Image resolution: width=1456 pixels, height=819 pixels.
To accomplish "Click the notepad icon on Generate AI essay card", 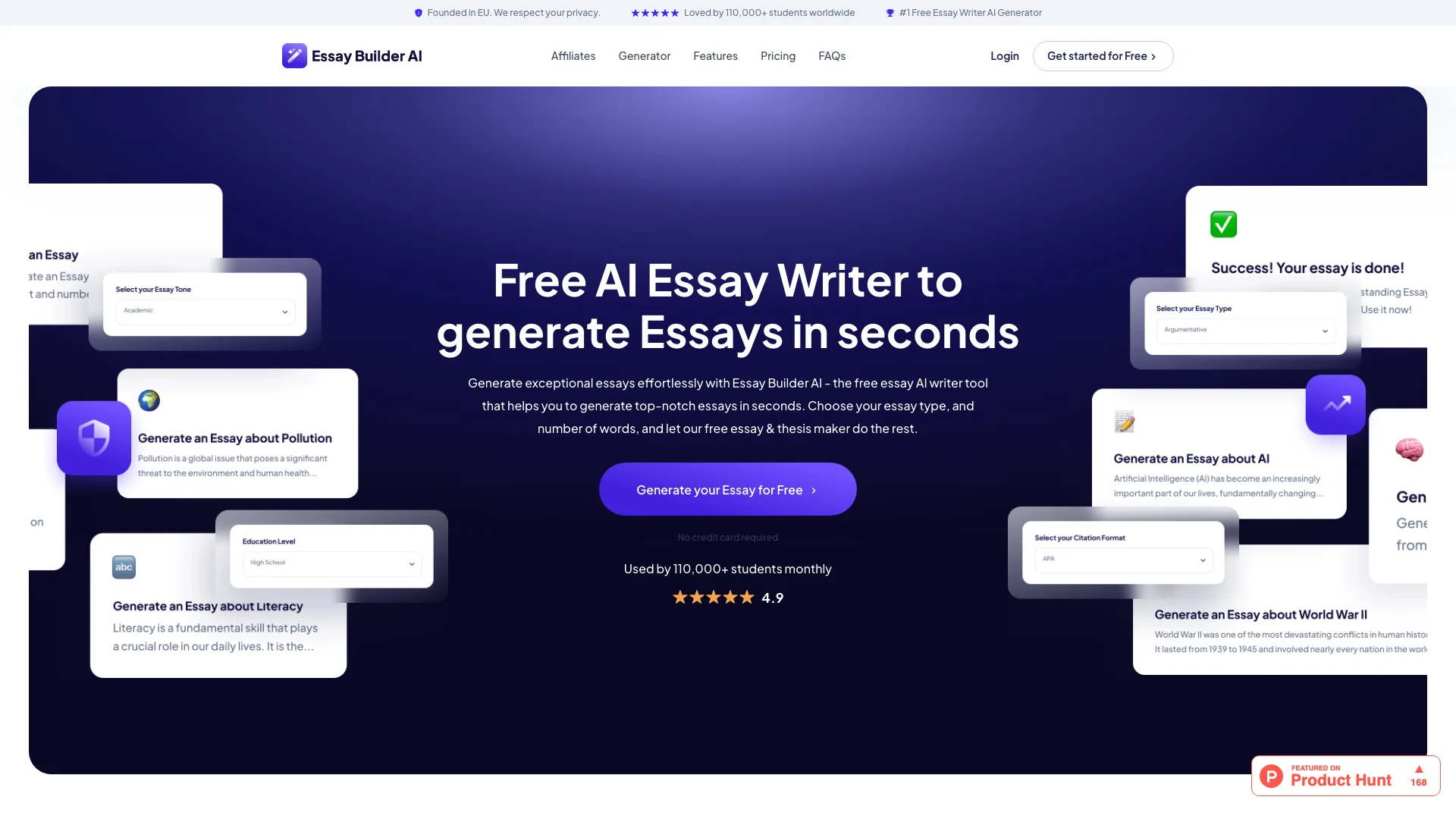I will coord(1125,419).
